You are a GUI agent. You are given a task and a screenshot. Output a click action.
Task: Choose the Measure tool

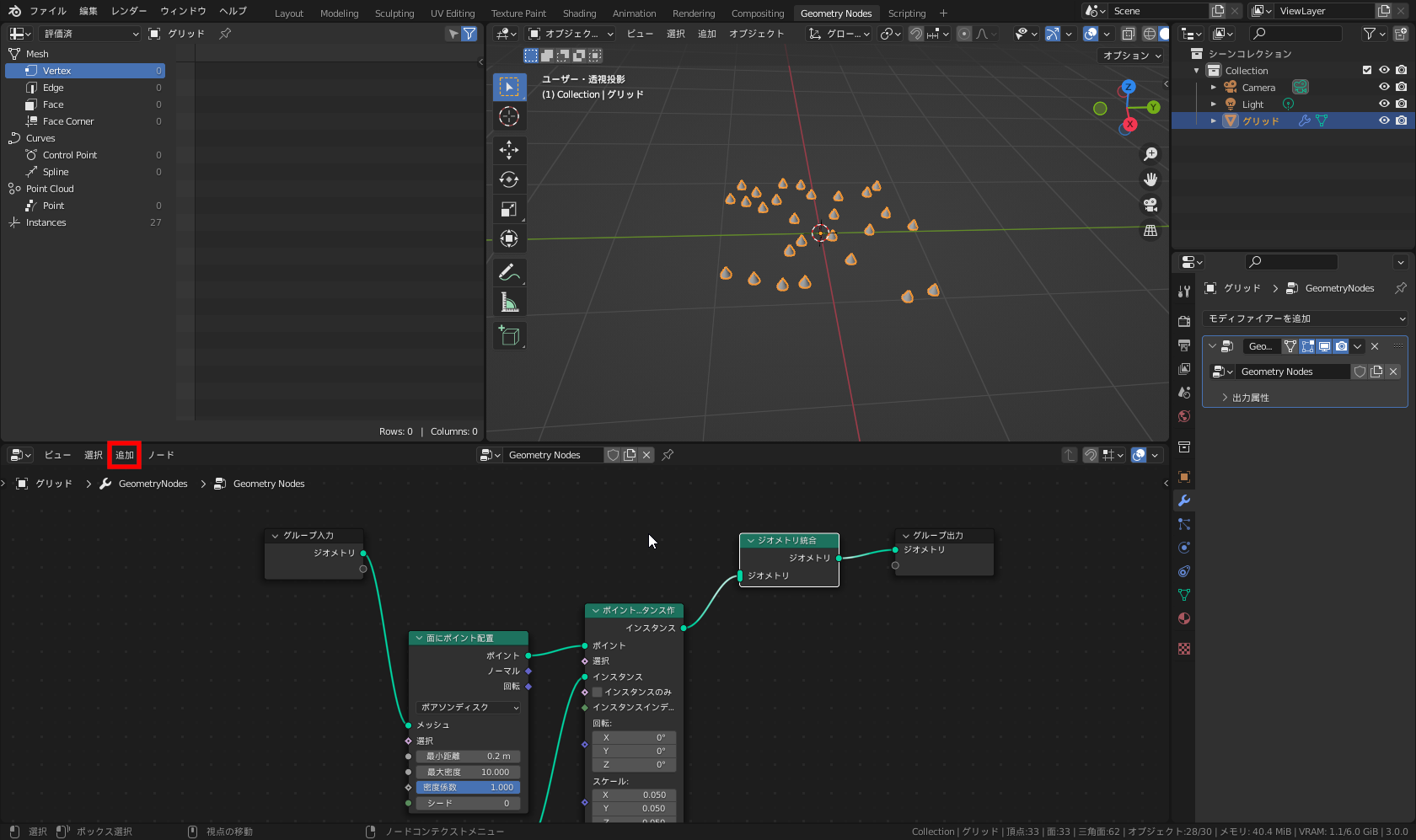509,302
